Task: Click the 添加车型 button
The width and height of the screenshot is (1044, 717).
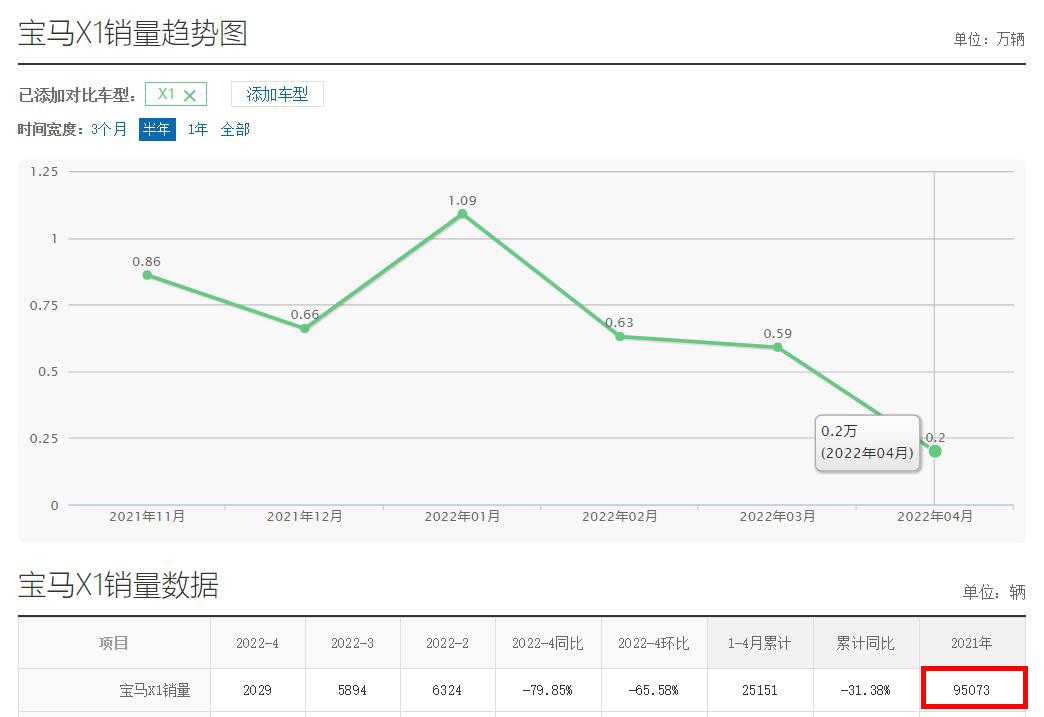Action: [277, 94]
